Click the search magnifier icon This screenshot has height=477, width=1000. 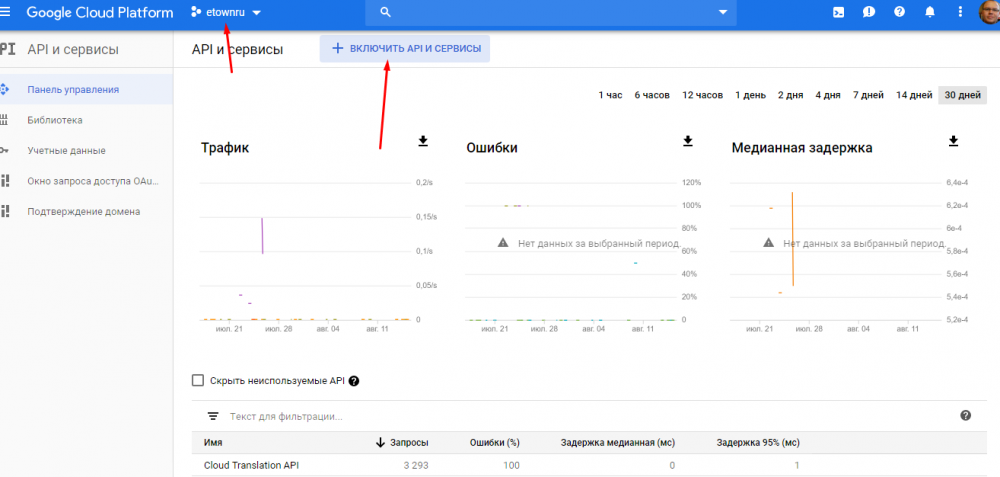tap(385, 12)
